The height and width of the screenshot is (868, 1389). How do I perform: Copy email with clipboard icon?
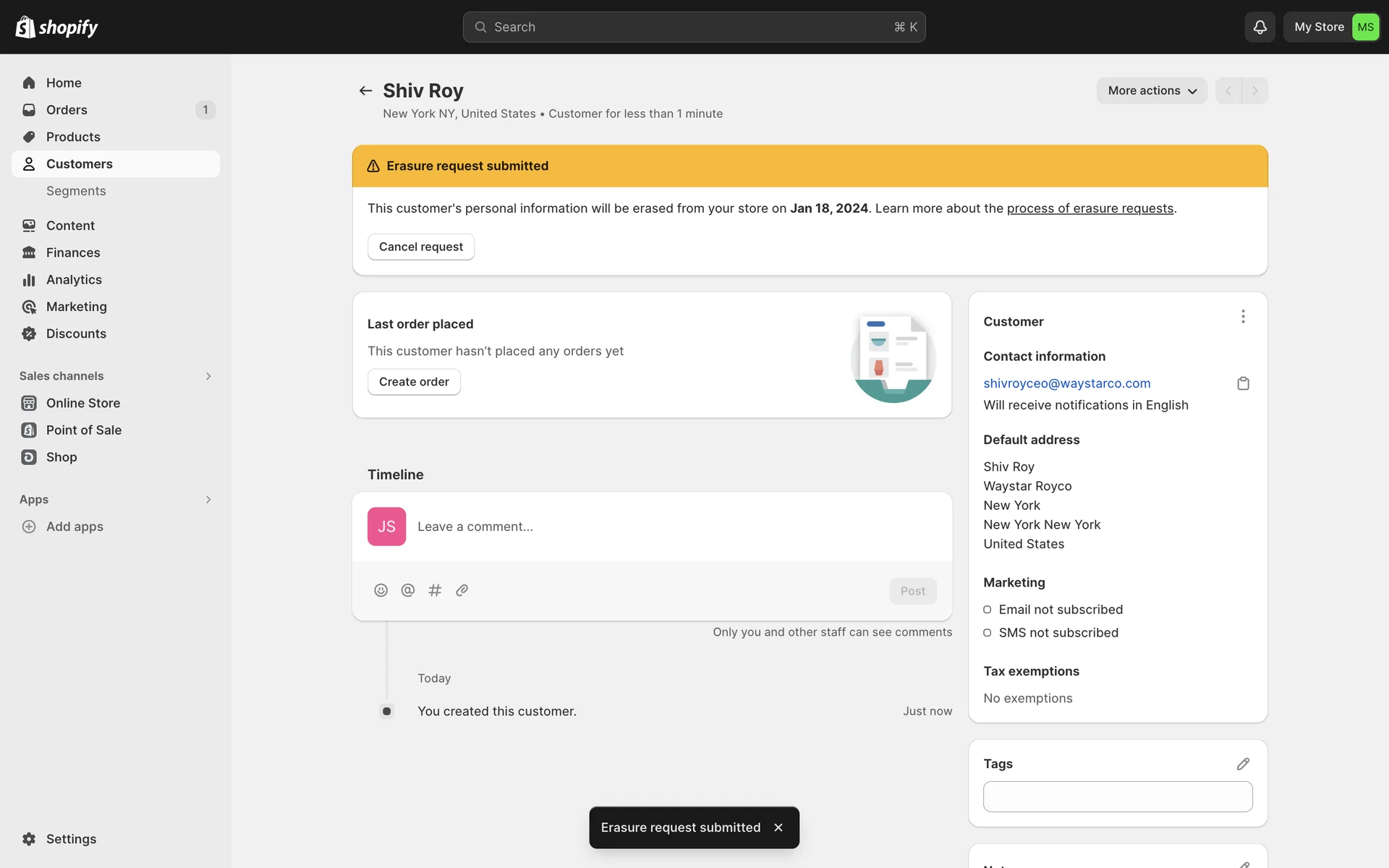click(1243, 383)
